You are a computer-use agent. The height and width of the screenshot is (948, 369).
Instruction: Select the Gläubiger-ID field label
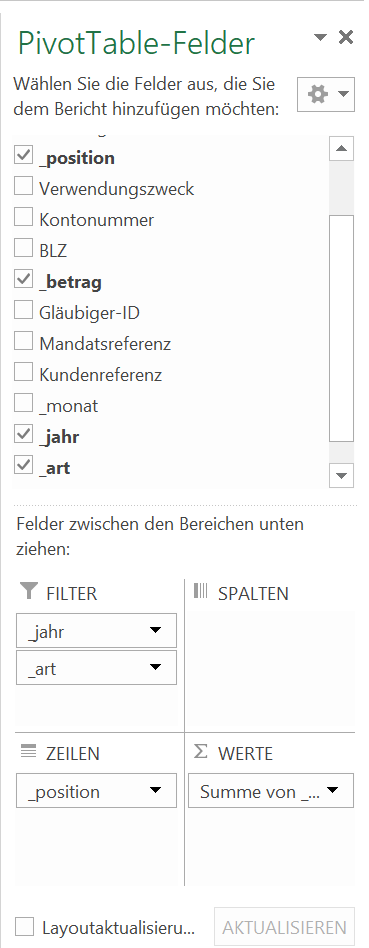(90, 313)
